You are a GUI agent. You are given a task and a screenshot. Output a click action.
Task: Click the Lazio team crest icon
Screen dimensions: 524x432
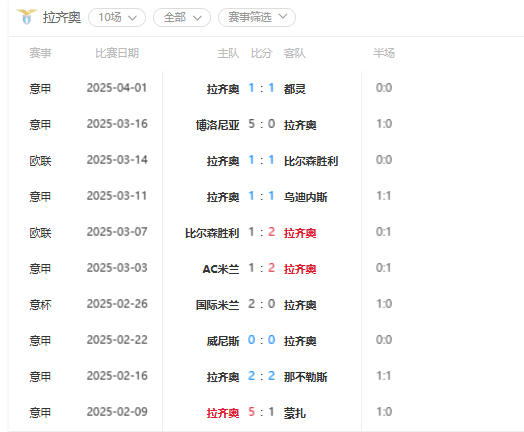point(26,17)
